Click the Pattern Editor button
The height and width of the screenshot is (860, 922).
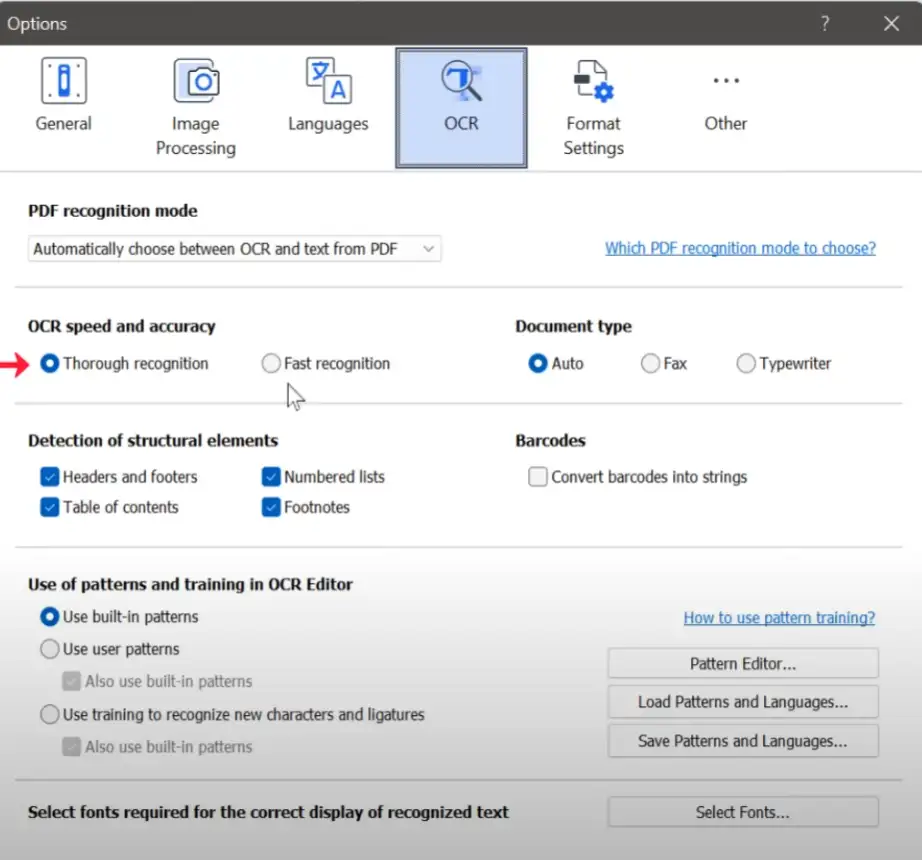click(x=743, y=664)
